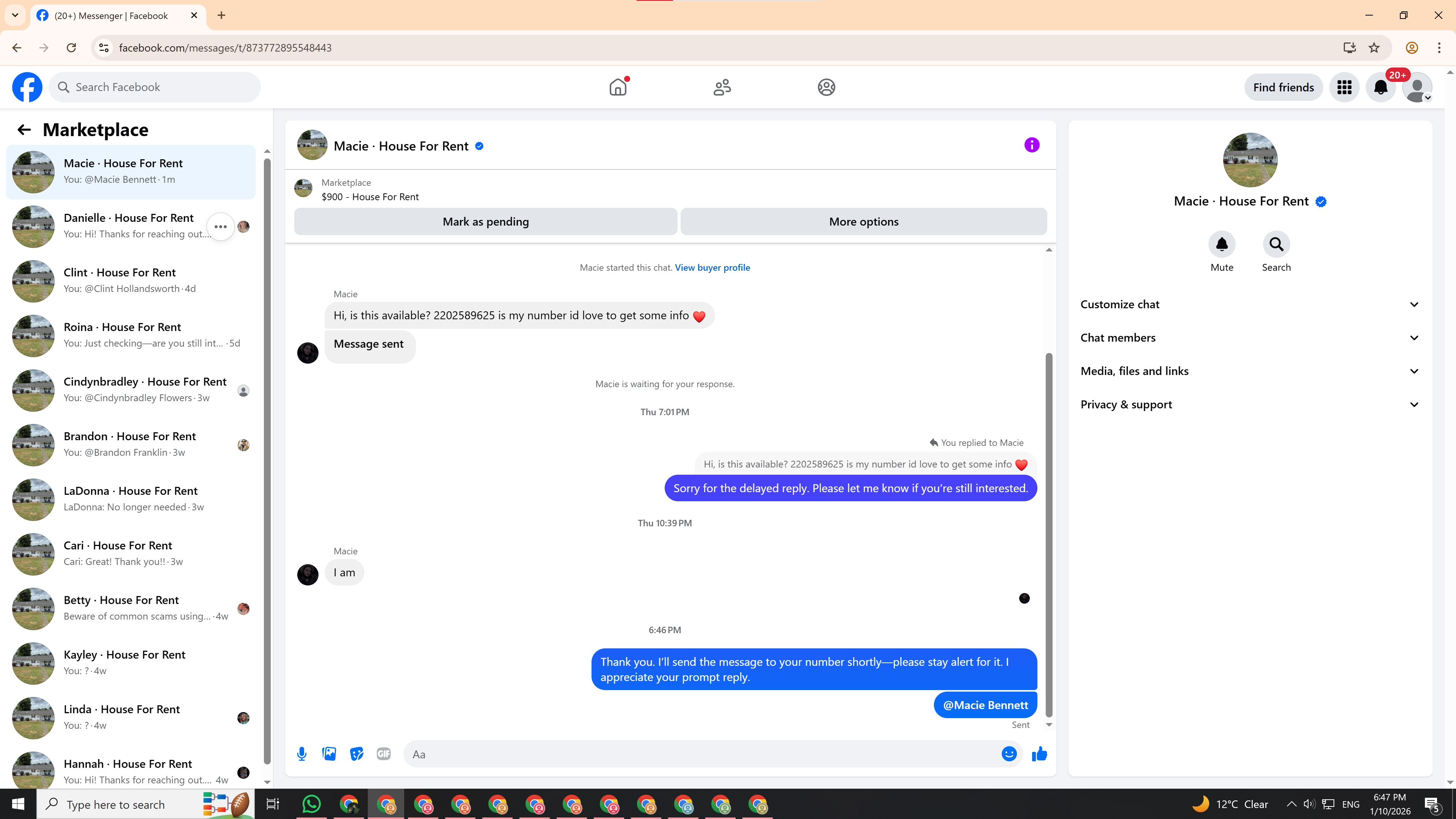Screen dimensions: 1456x819
Task: Open the View buyer profile link
Action: [712, 267]
